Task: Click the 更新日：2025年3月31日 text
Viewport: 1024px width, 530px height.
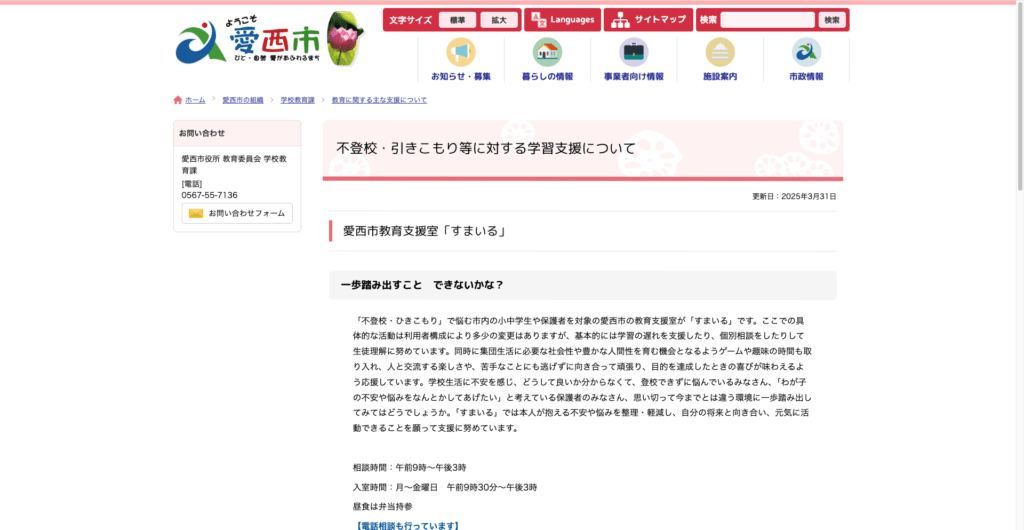Action: pos(794,196)
